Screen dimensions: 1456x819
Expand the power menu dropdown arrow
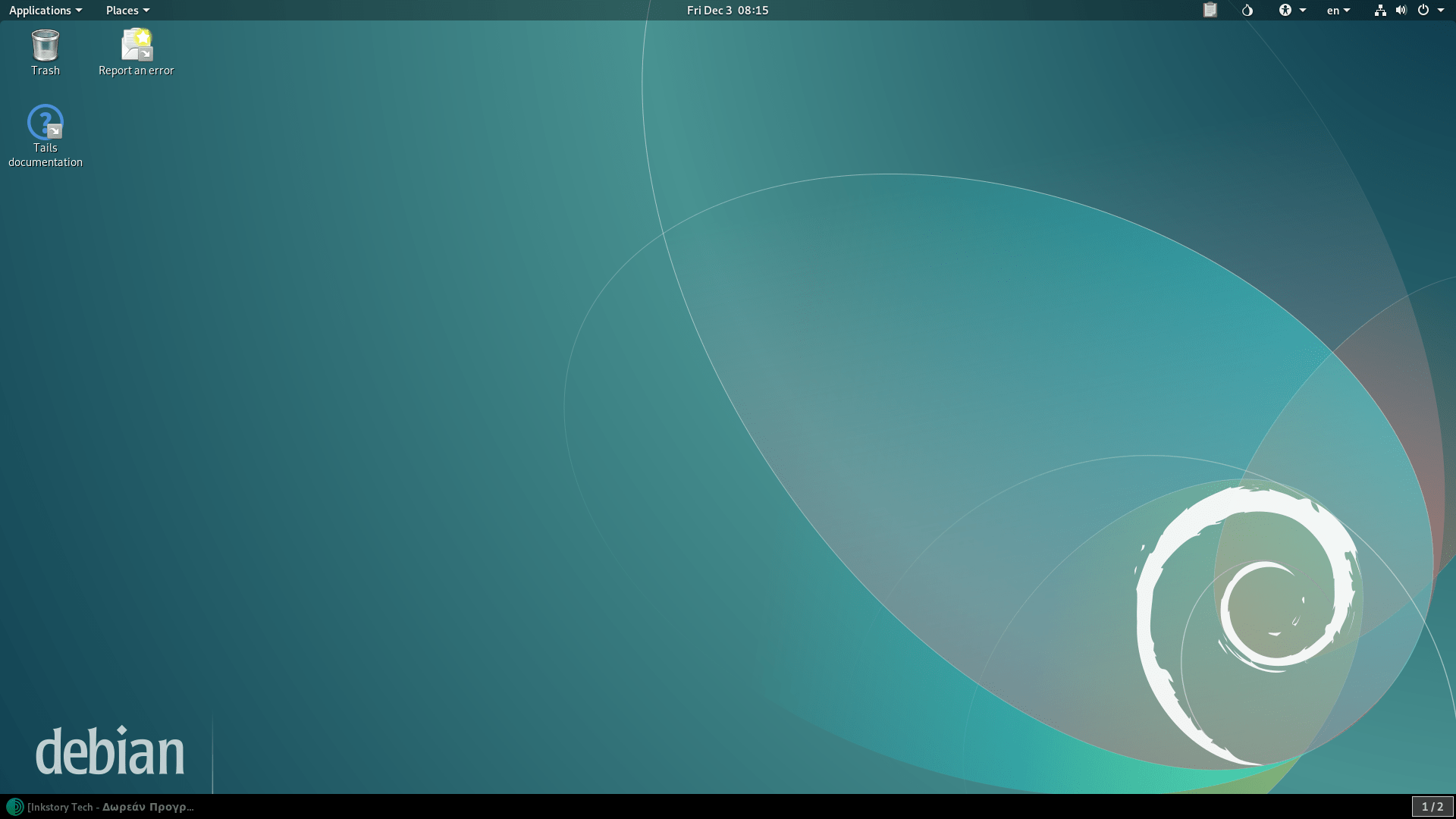click(x=1442, y=11)
